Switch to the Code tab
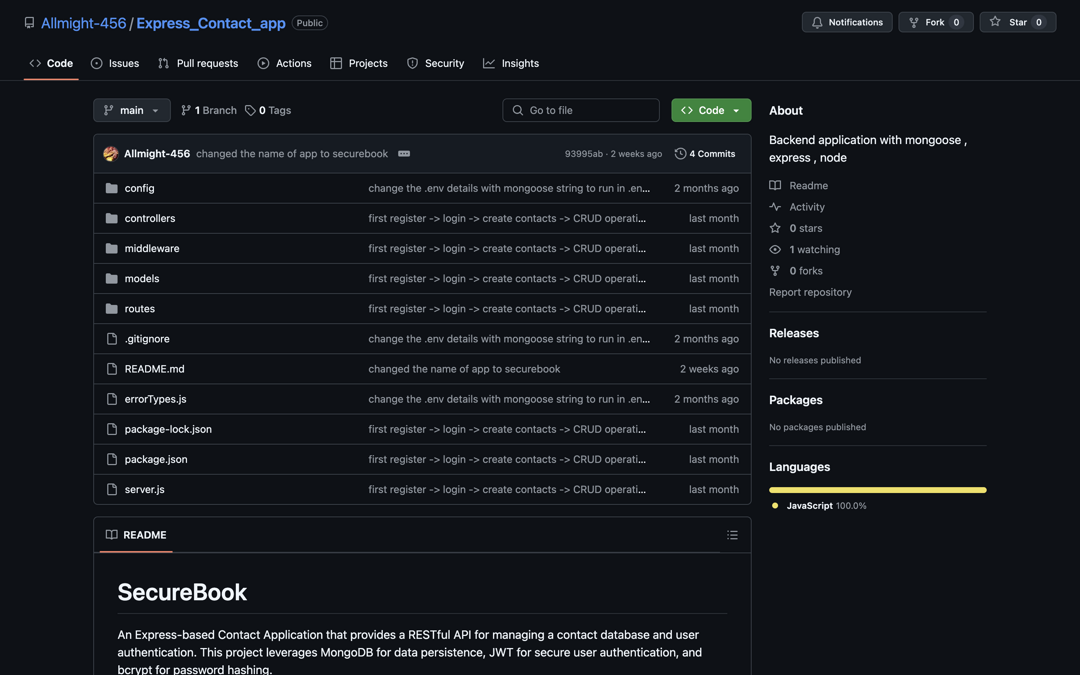The image size is (1080, 675). 51,63
